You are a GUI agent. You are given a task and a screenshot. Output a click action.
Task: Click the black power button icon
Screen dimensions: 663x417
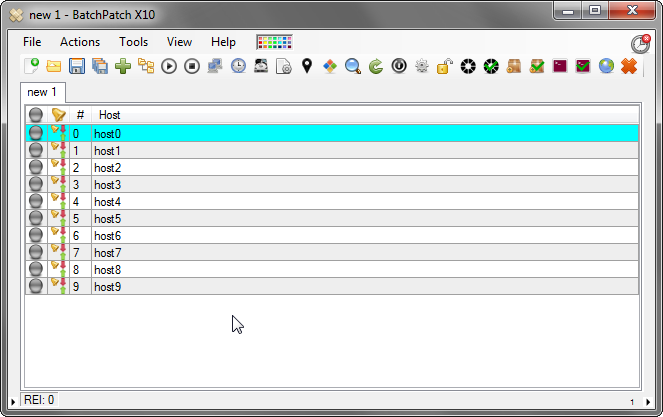click(399, 66)
